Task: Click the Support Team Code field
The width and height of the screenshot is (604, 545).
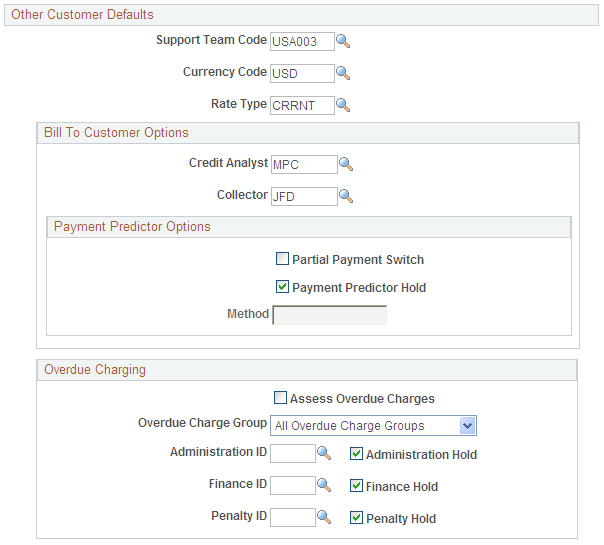Action: 302,41
